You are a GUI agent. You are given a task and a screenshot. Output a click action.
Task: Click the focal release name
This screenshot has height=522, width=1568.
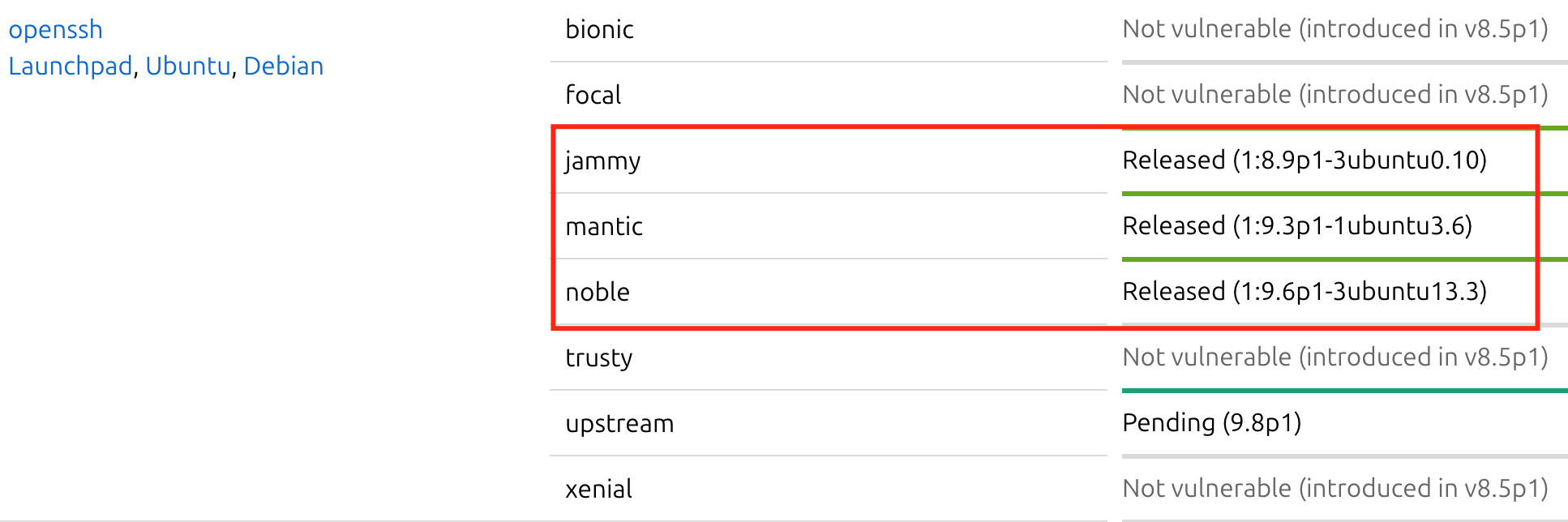coord(593,96)
